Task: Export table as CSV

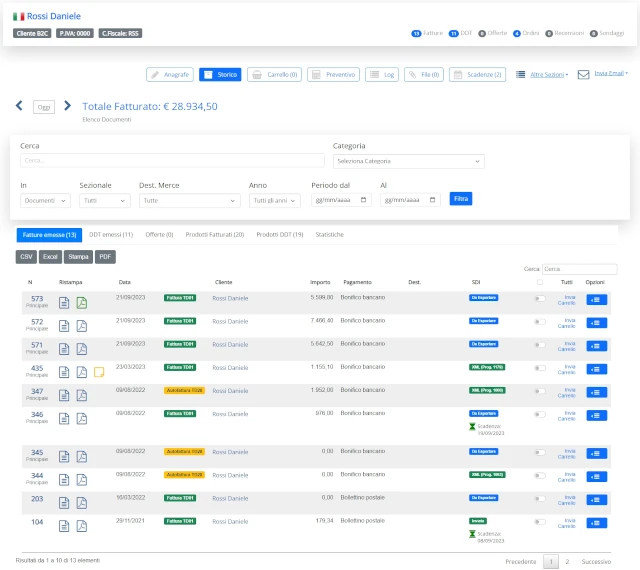Action: (x=26, y=257)
